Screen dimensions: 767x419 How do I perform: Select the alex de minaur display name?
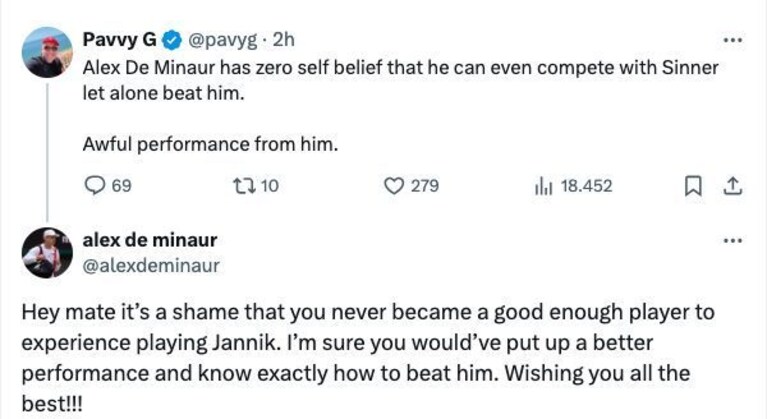click(x=150, y=240)
